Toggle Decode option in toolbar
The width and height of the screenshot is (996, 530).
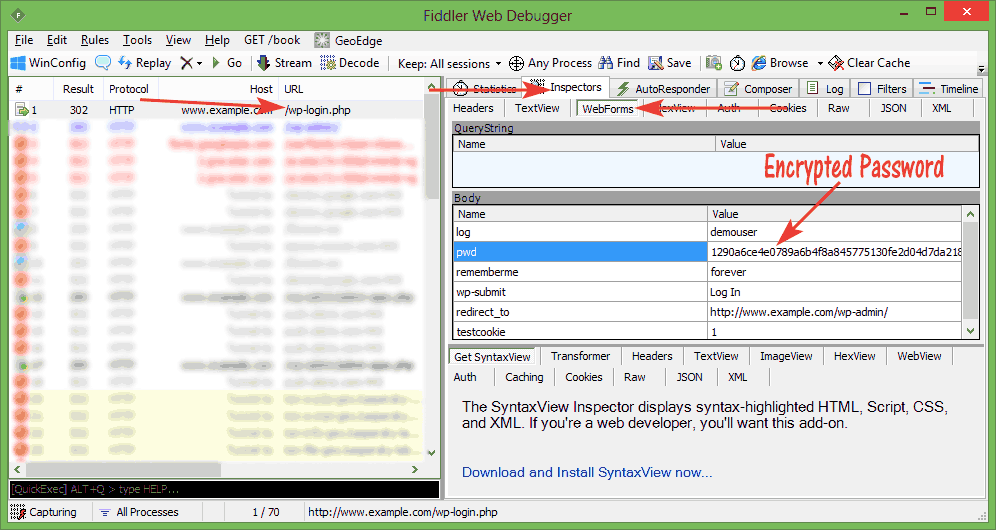(350, 63)
